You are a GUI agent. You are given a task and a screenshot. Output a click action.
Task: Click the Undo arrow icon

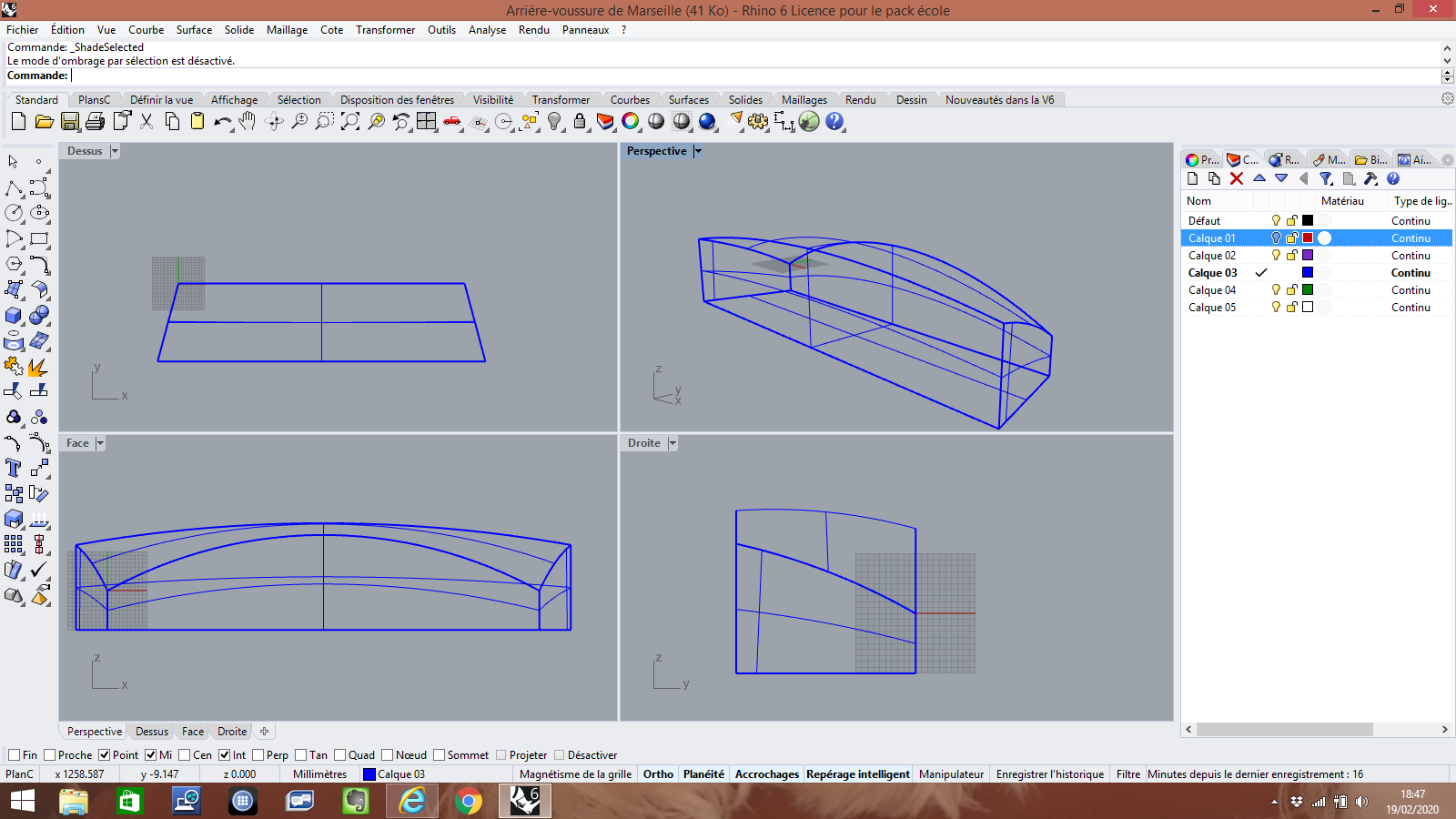(x=221, y=121)
